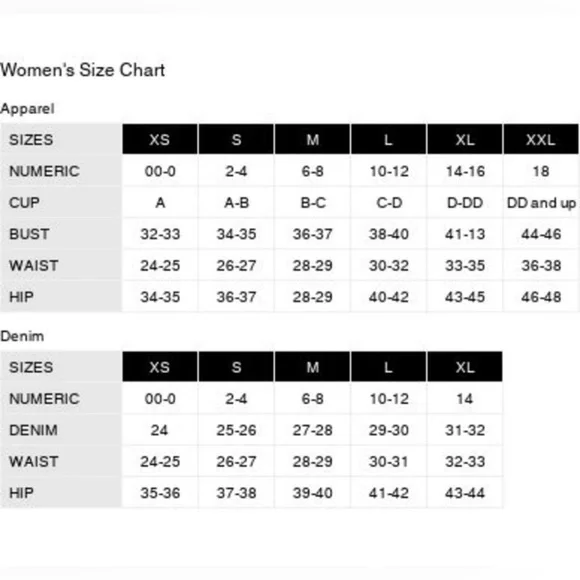
Task: Select the 46-48 hip value under XXL
Action: (541, 297)
